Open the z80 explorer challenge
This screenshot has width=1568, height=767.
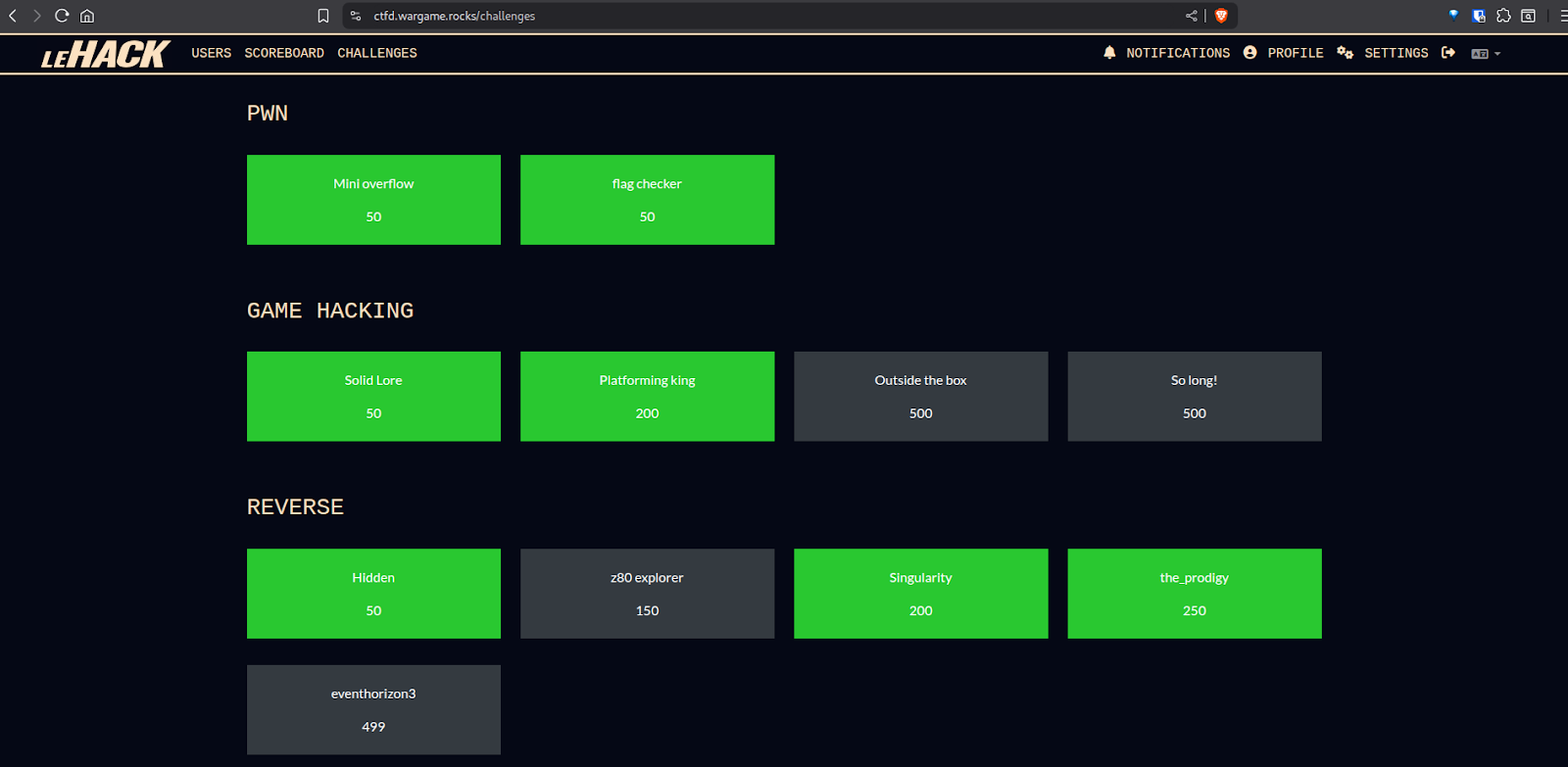coord(647,594)
